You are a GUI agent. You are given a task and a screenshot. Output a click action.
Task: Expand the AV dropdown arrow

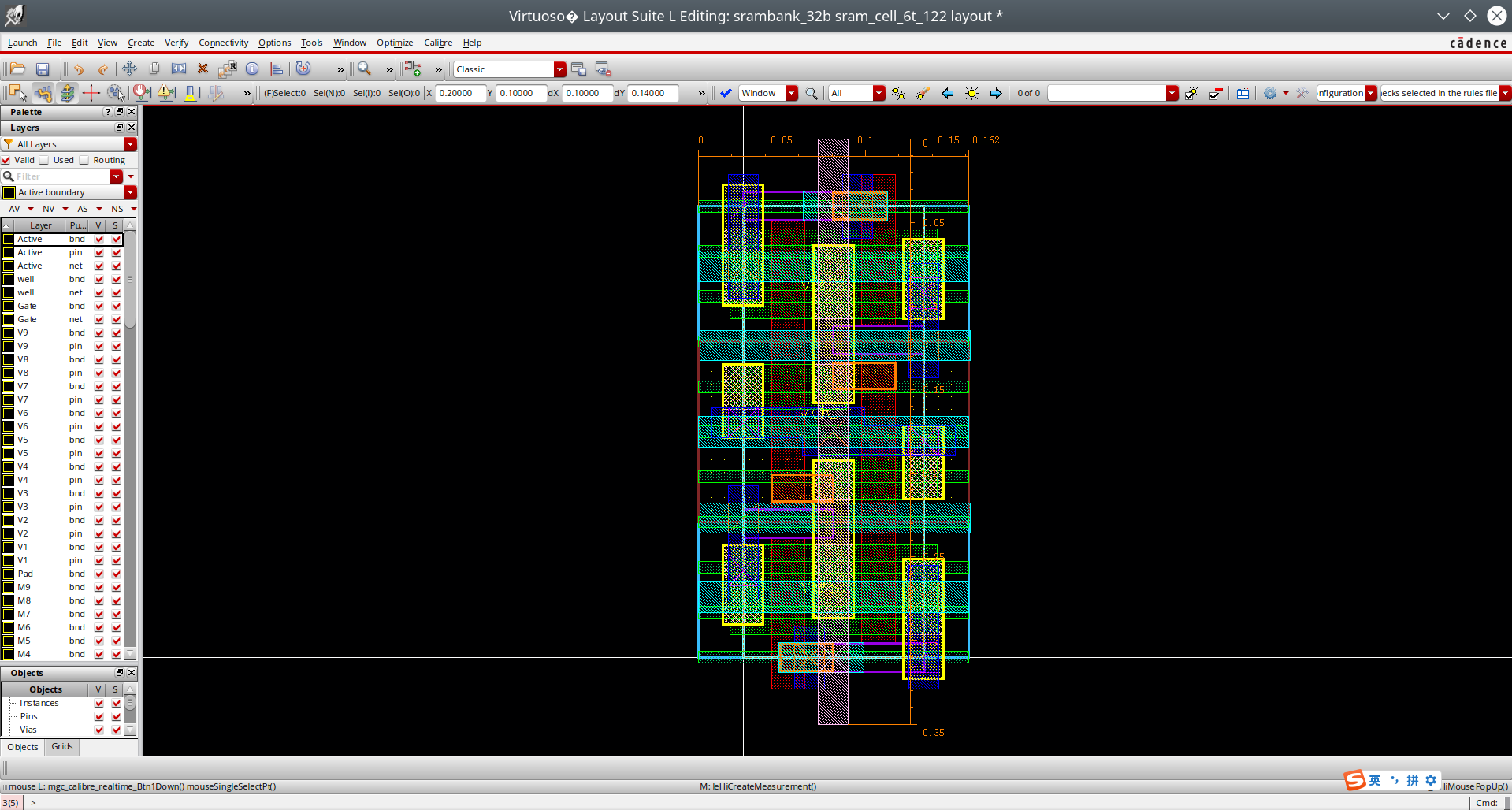coord(31,209)
